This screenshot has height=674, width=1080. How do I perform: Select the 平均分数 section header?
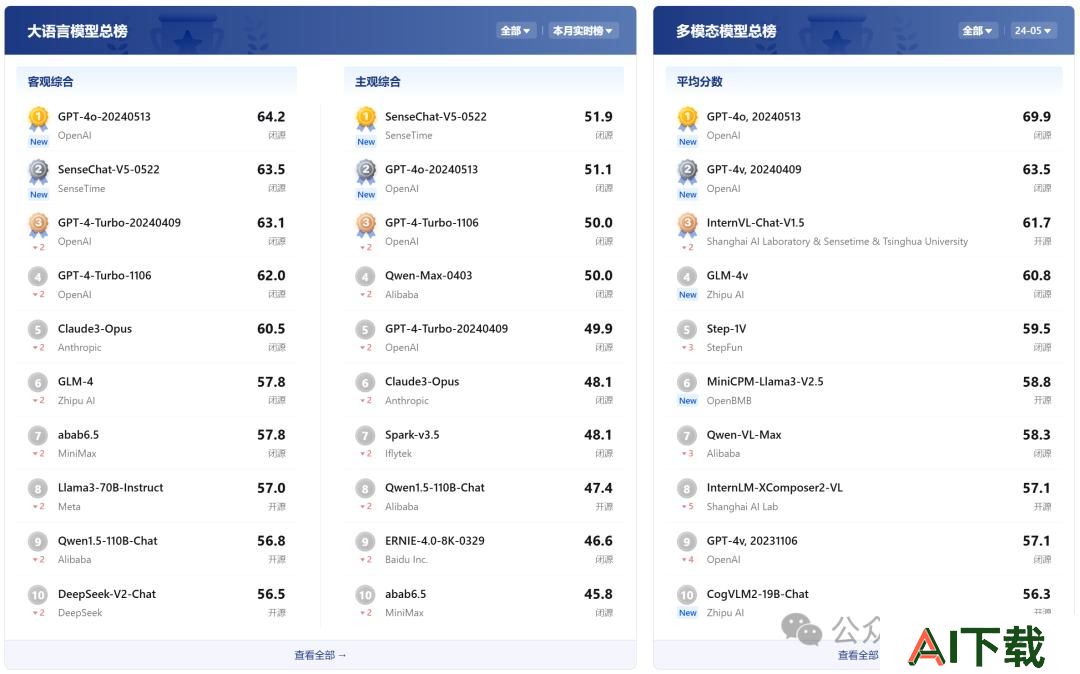(x=699, y=81)
